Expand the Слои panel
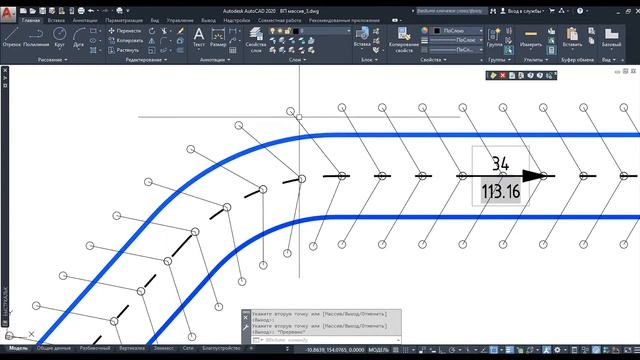 298,60
